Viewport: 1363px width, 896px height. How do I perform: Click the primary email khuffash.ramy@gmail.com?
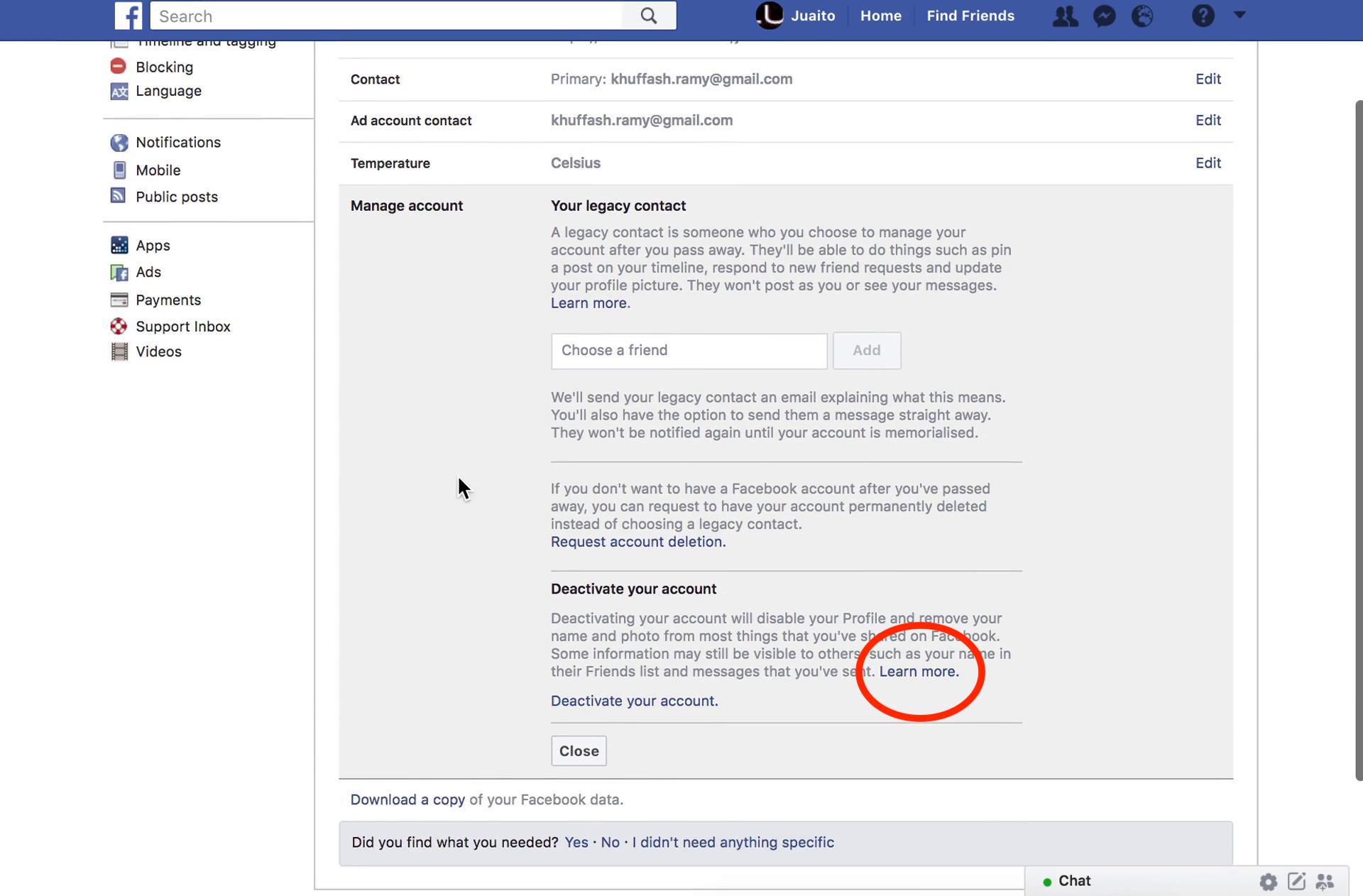point(701,79)
